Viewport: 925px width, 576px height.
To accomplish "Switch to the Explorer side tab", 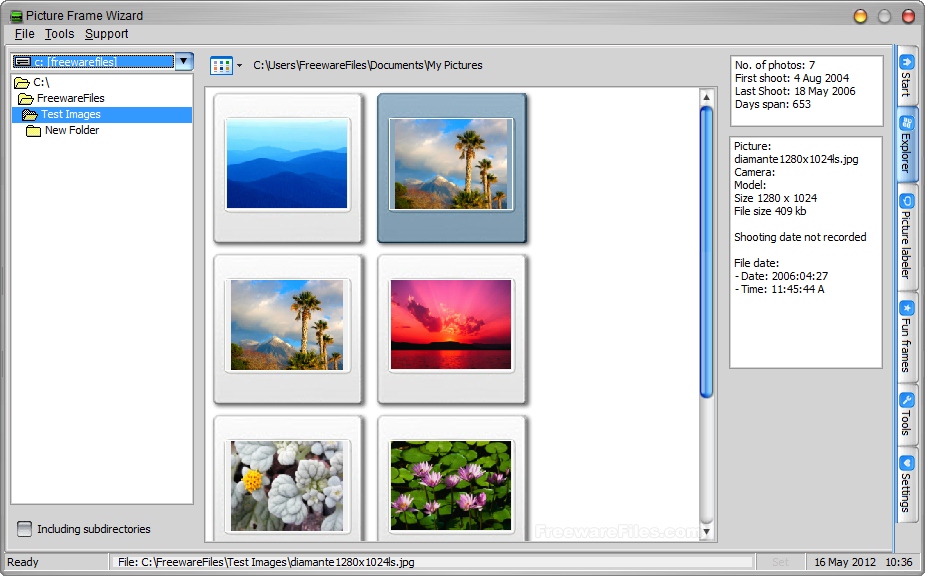I will coord(906,146).
